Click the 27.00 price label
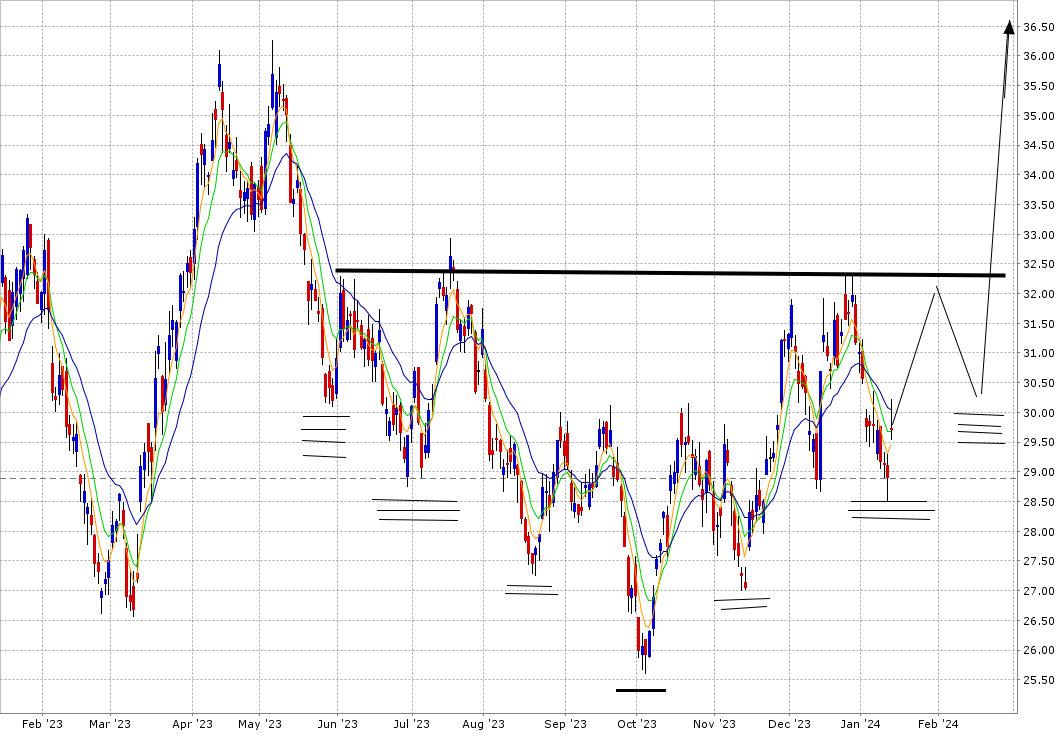Image resolution: width=1063 pixels, height=738 pixels. 1039,591
